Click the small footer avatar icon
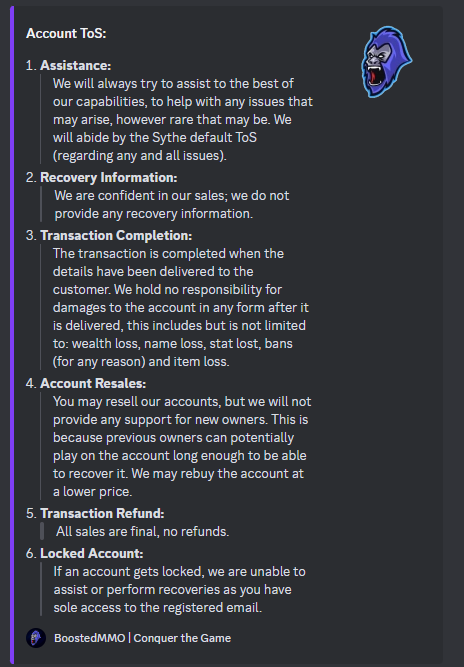The image size is (464, 667). click(36, 638)
